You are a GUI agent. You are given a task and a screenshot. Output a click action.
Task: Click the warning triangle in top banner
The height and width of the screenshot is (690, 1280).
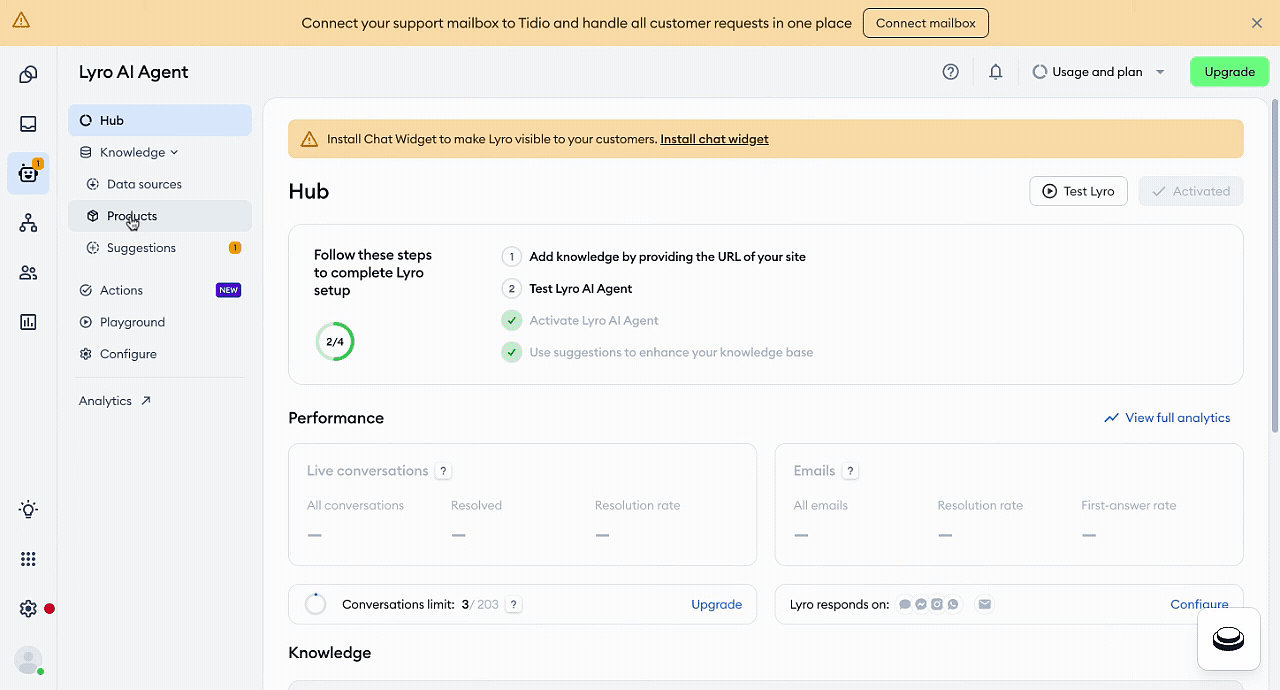click(21, 20)
